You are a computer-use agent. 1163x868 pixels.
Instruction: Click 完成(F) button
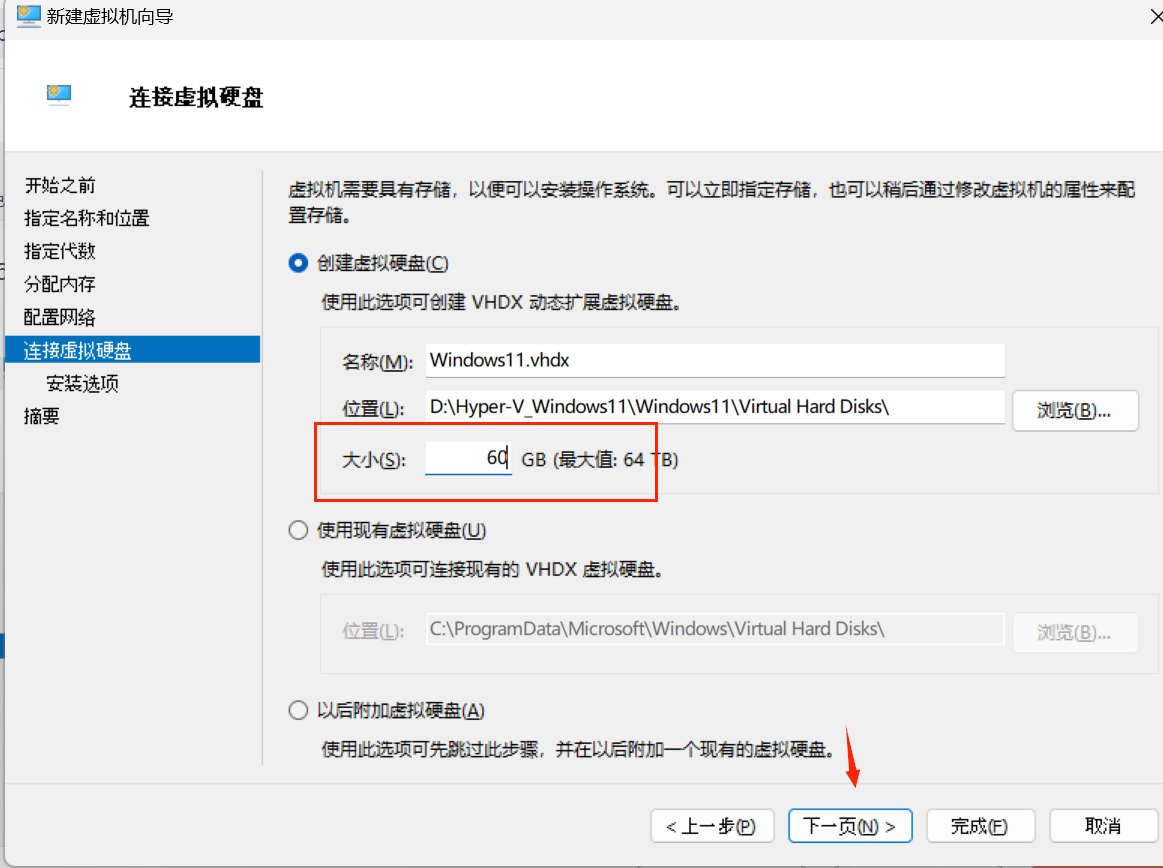pos(980,826)
